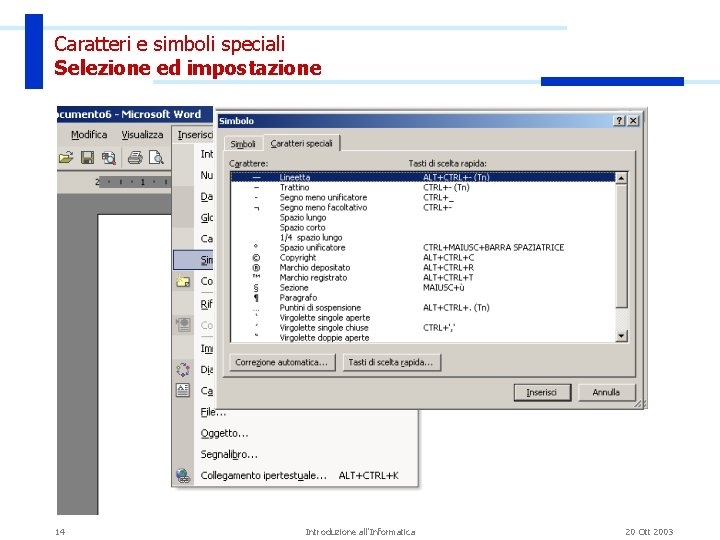
Task: Click the text box icon beside Ca entry
Action: tap(183, 390)
